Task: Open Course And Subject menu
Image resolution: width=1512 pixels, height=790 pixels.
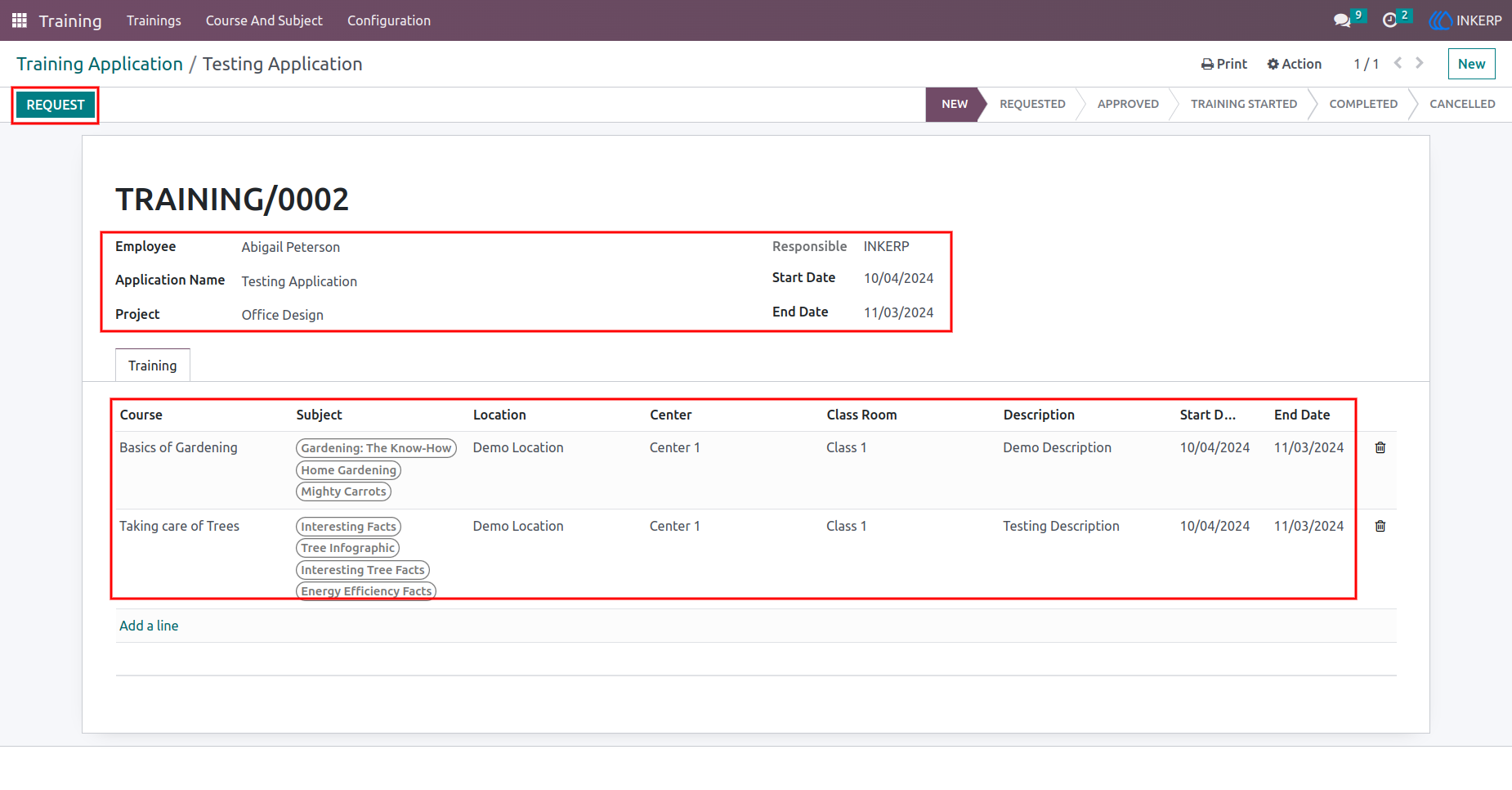Action: (x=264, y=20)
